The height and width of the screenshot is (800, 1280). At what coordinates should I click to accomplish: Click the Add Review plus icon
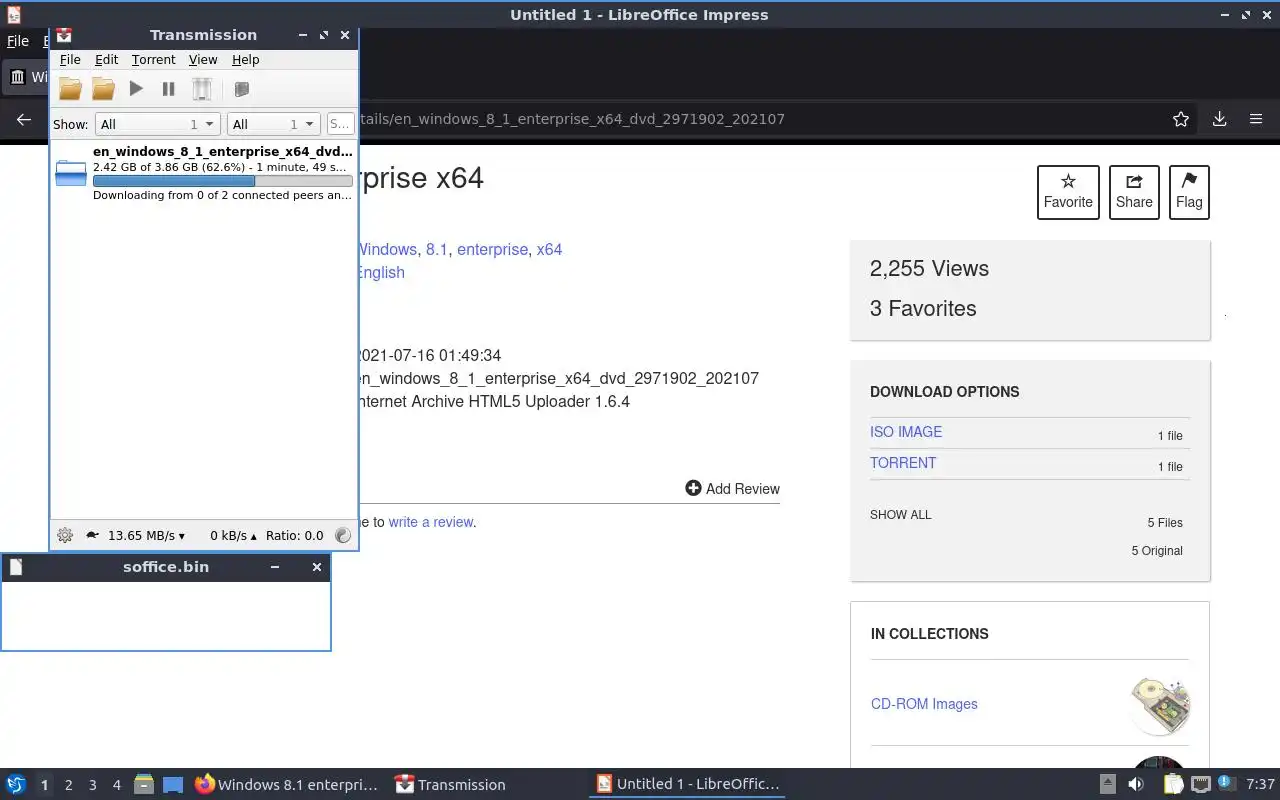693,488
